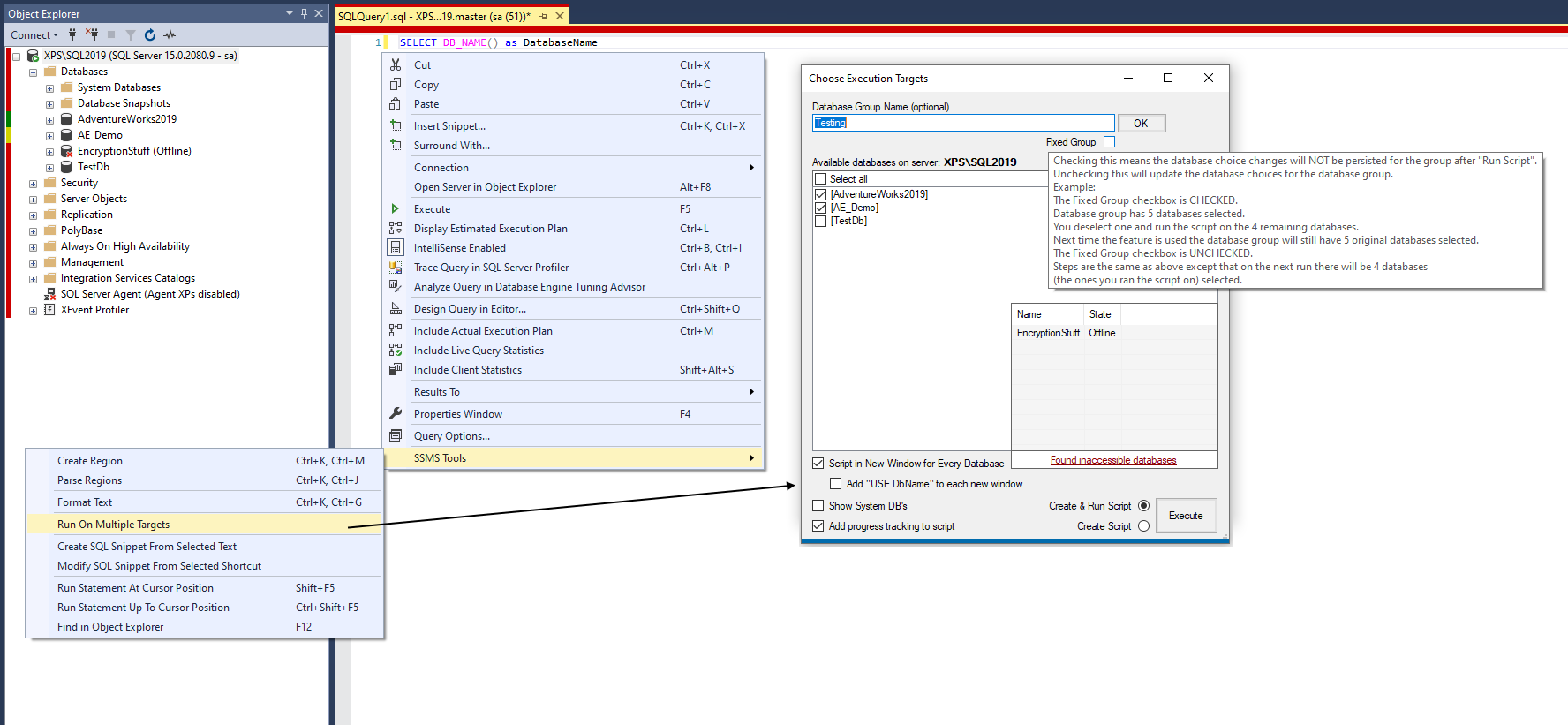This screenshot has height=725, width=1568.
Task: Enable Show System DB's checkbox
Action: [x=818, y=506]
